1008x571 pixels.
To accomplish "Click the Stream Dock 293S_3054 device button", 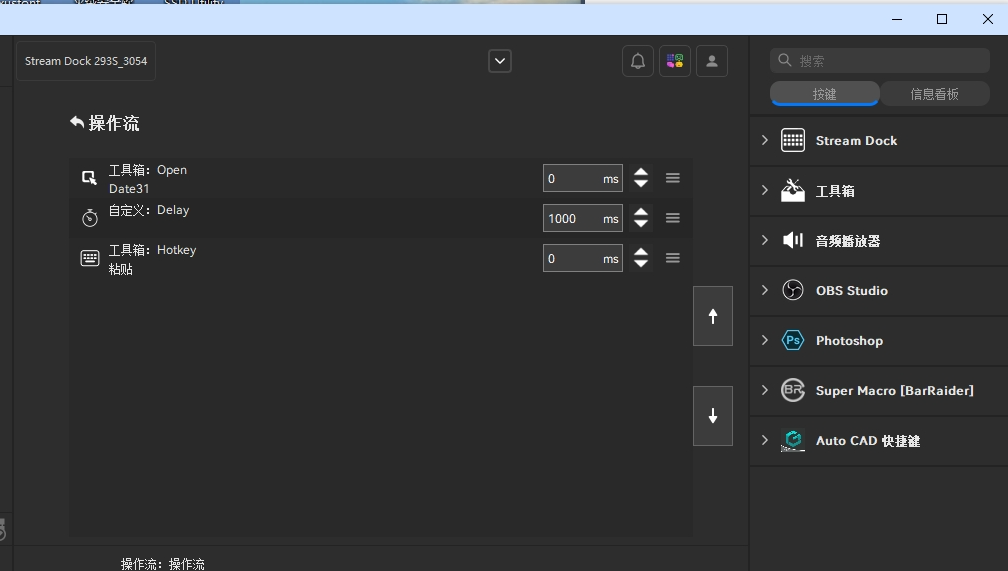I will point(86,61).
